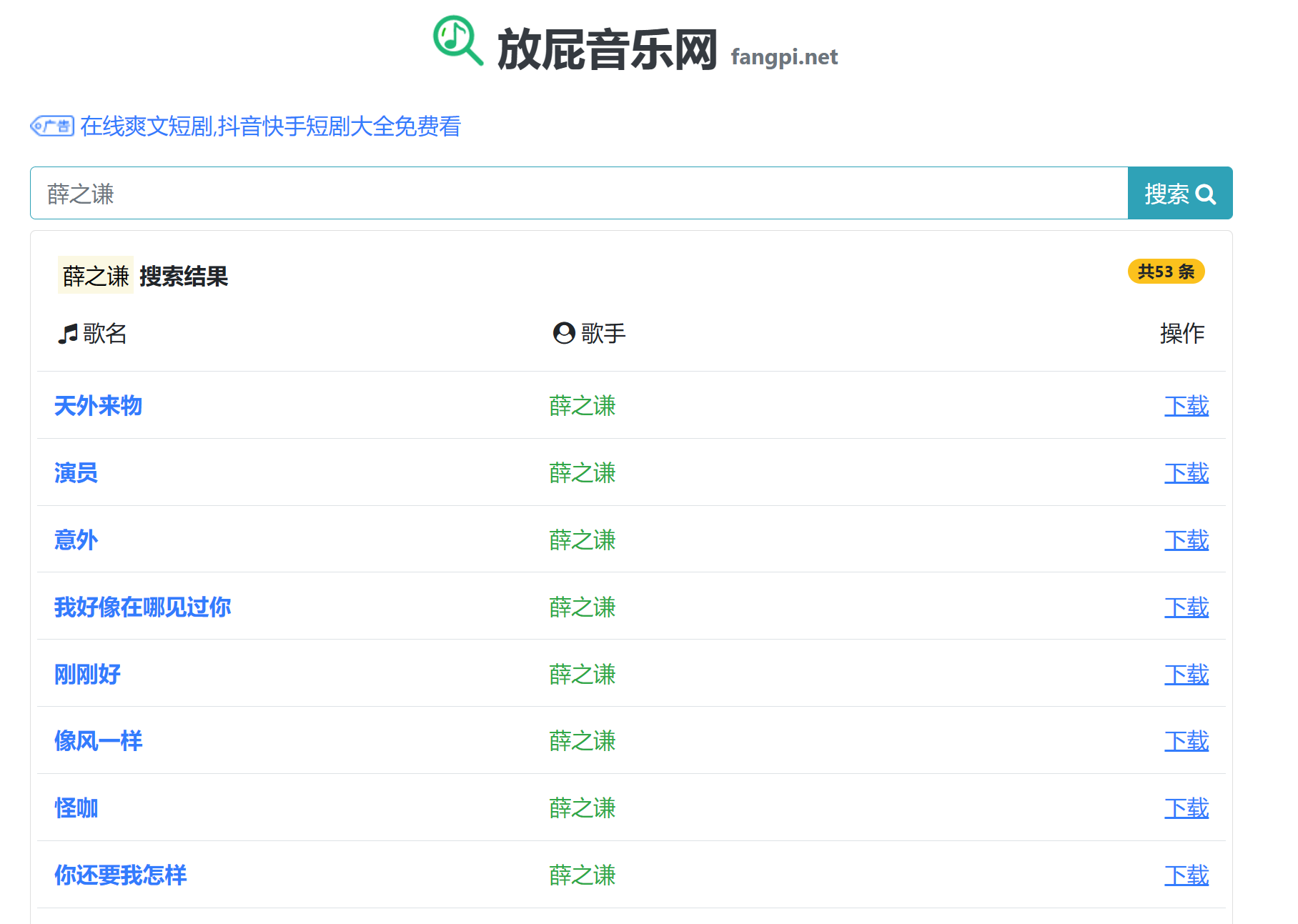Click the music note icon beside 歌名
The height and width of the screenshot is (924, 1298).
68,334
